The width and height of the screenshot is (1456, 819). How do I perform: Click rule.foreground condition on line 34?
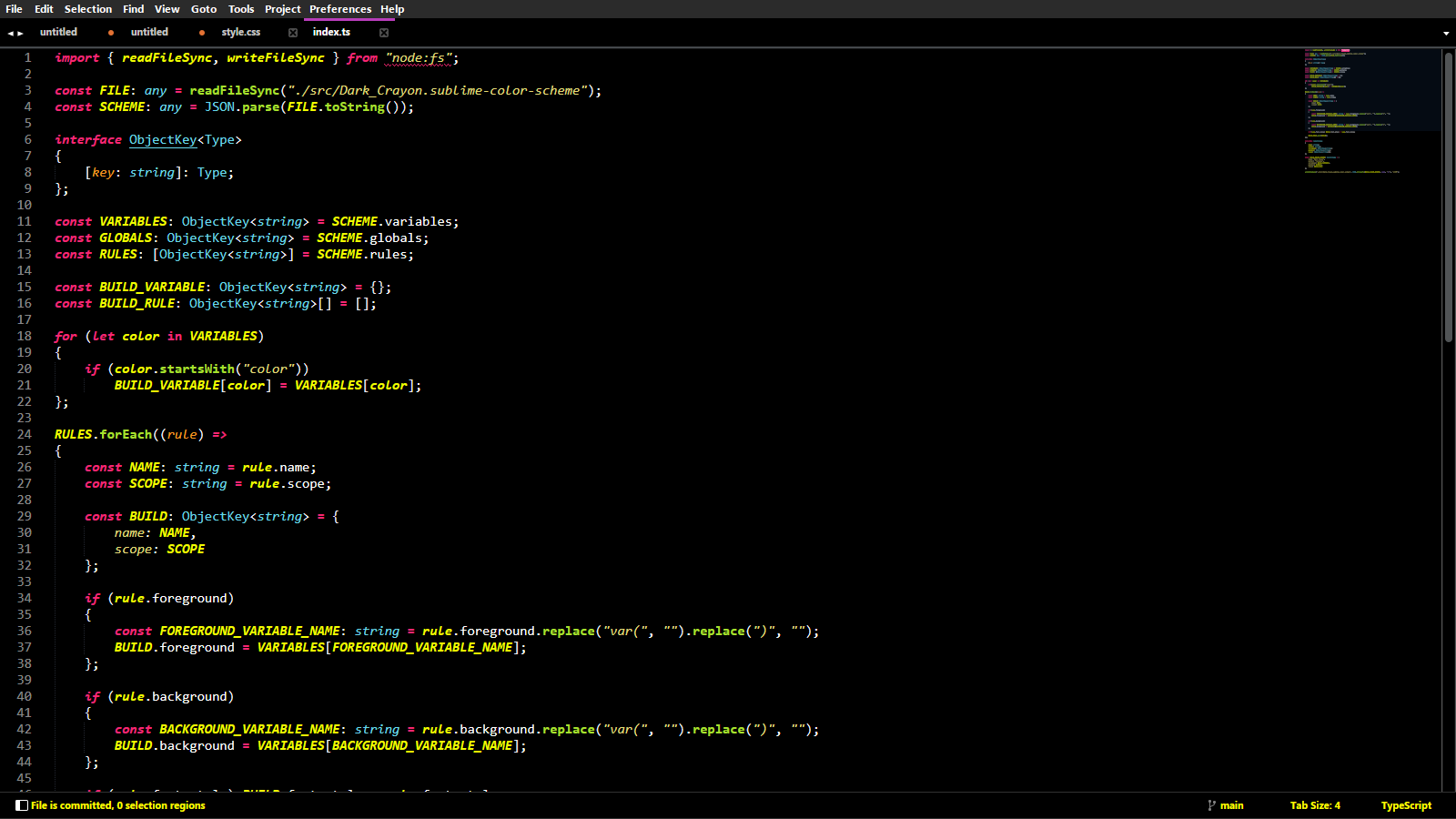coord(171,598)
